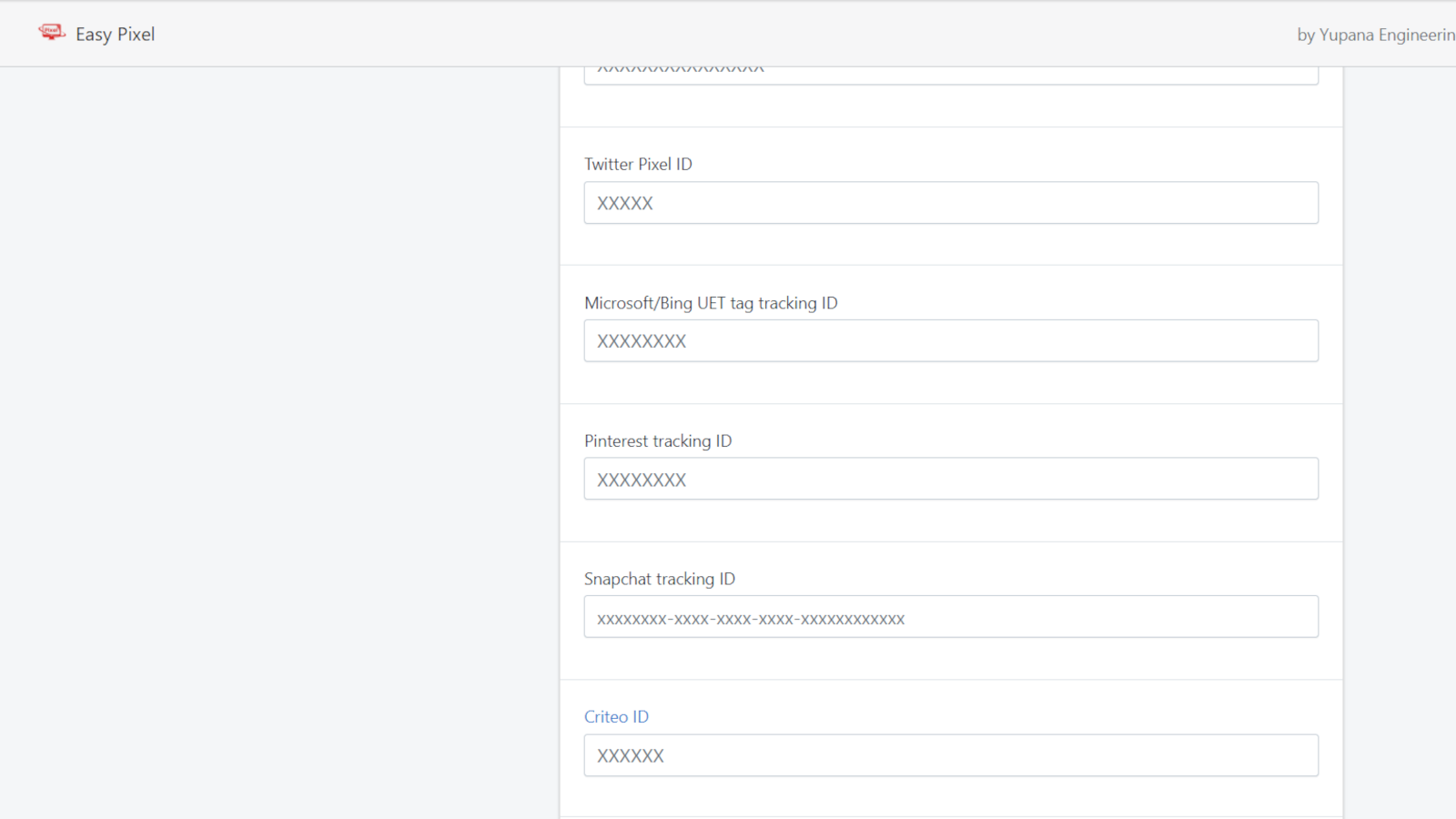Select the Microsoft/Bing UET tag tracking ID field

pyautogui.click(x=950, y=340)
